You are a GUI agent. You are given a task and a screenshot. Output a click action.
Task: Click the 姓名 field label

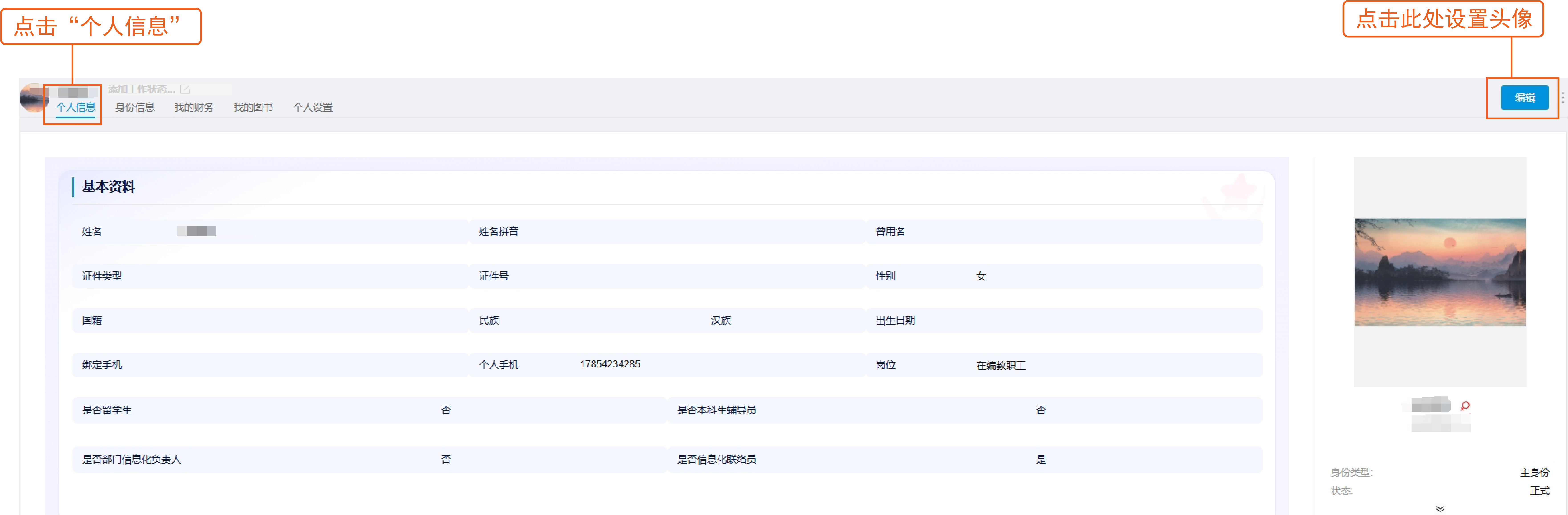(92, 231)
